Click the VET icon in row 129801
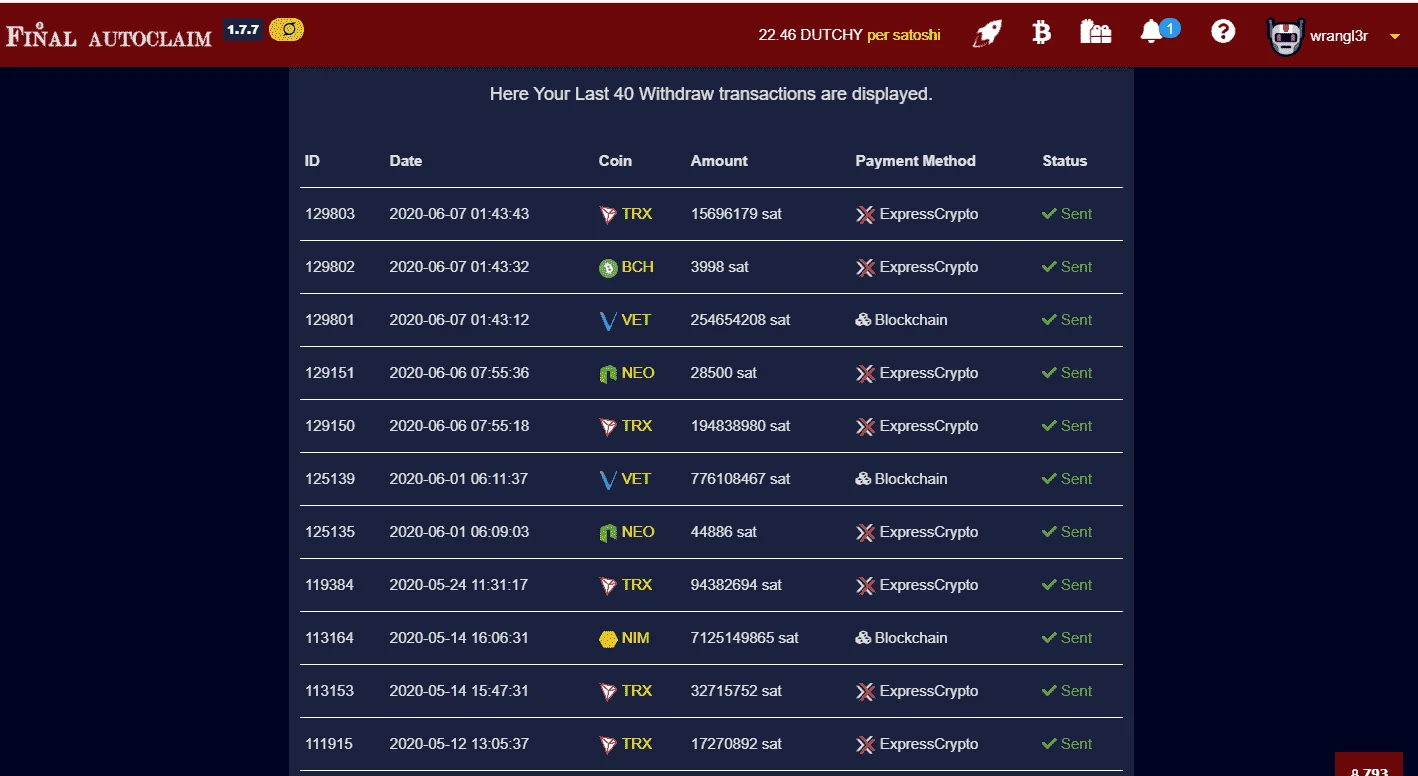1418x776 pixels. 607,321
